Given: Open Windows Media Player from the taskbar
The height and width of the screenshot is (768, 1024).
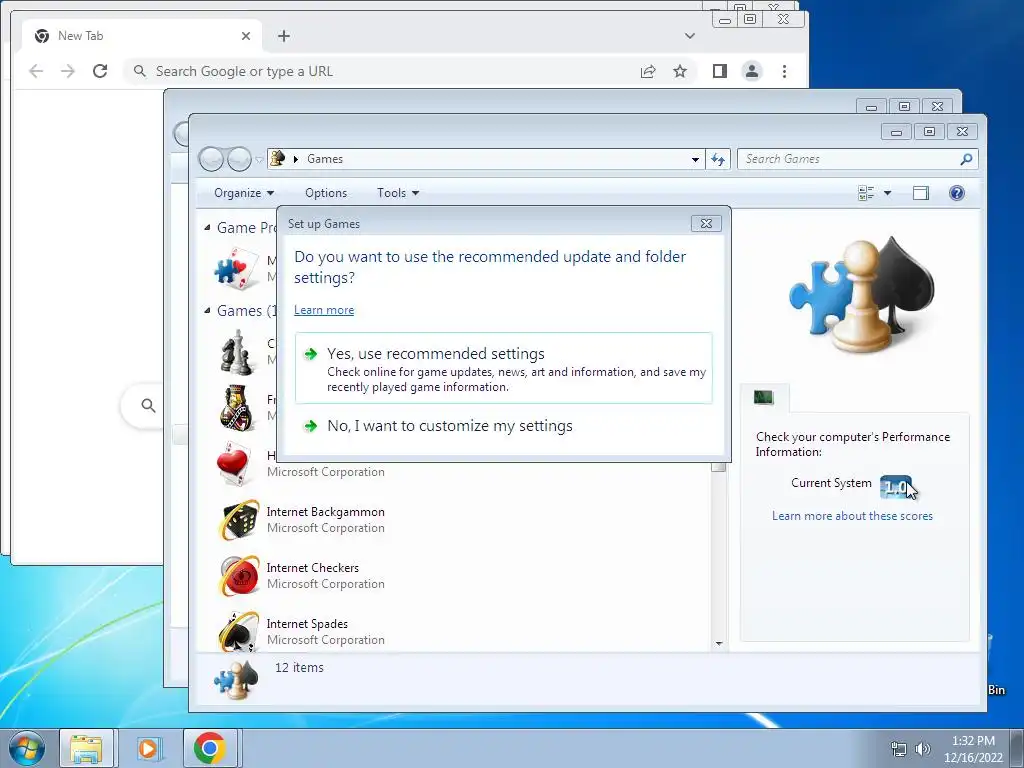Looking at the screenshot, I should (x=148, y=748).
